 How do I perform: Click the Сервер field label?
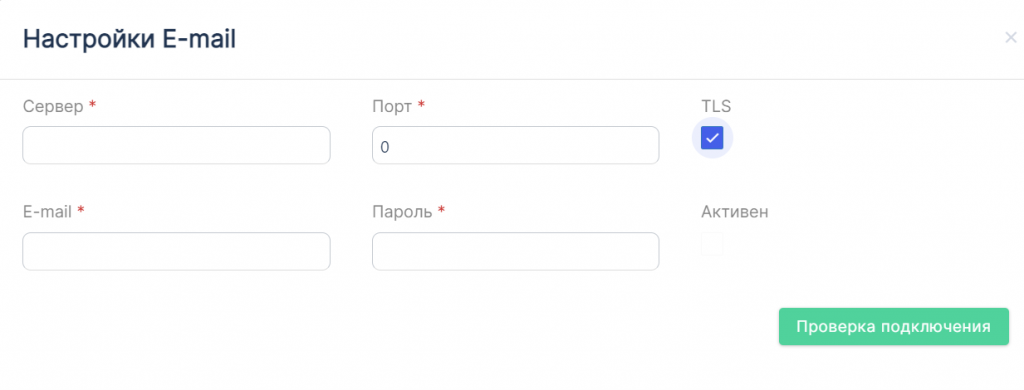pyautogui.click(x=54, y=106)
